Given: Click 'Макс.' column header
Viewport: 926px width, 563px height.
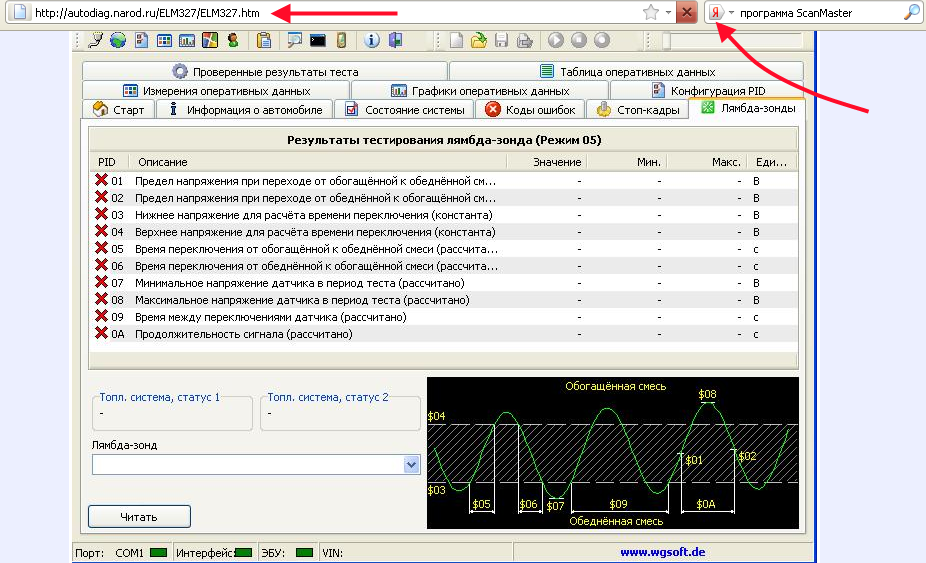Looking at the screenshot, I should [707, 162].
